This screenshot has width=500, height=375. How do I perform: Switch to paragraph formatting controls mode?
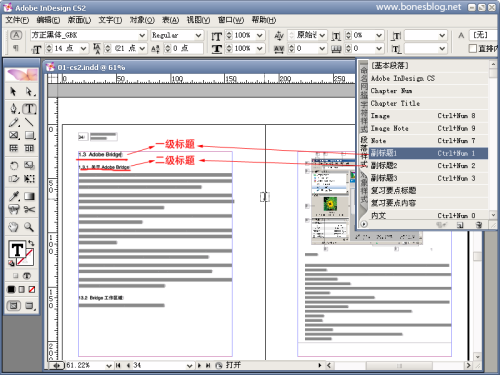[x=16, y=48]
